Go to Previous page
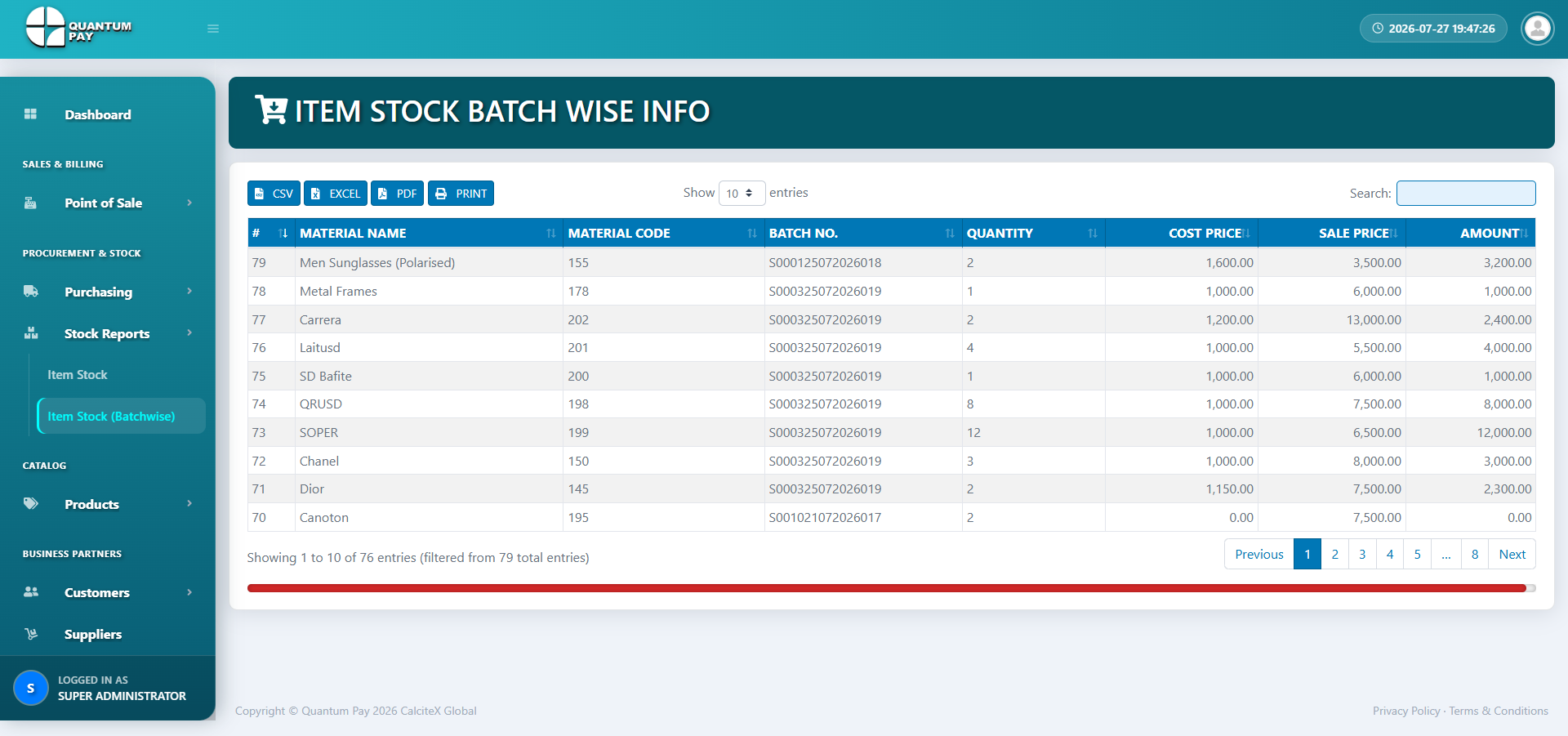 [x=1259, y=554]
